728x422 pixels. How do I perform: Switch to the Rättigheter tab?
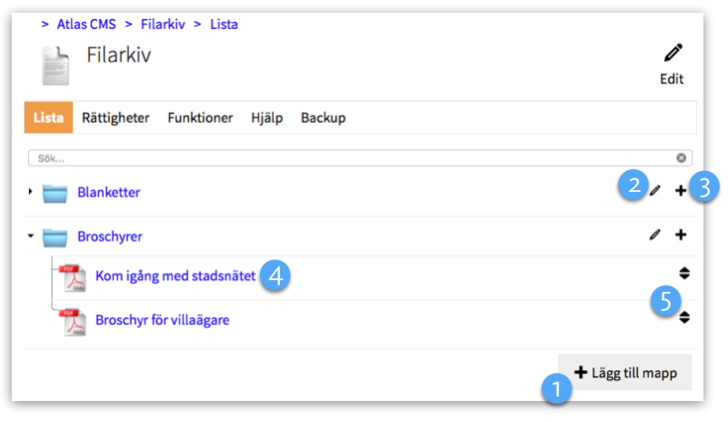(116, 118)
